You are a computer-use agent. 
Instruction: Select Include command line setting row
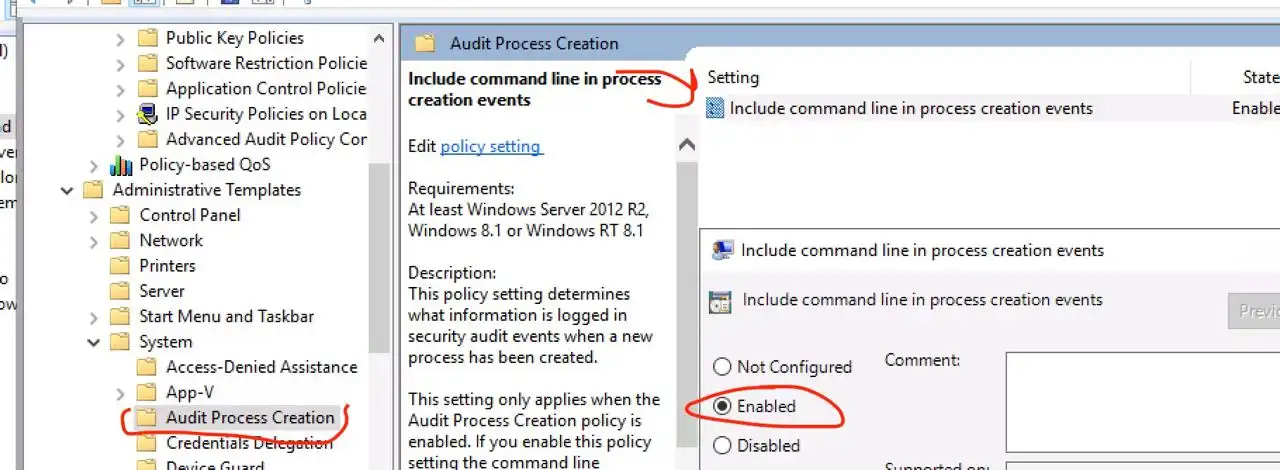coord(992,108)
